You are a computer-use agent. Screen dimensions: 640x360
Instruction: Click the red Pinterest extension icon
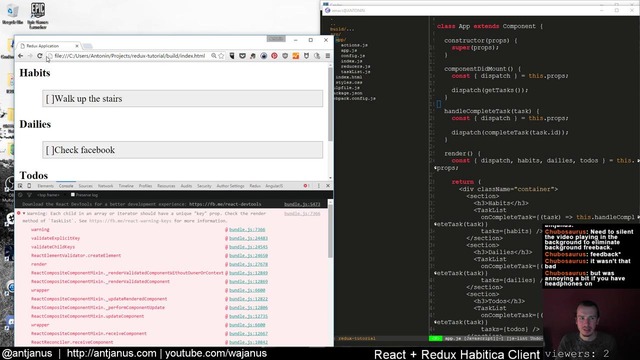coord(274,56)
